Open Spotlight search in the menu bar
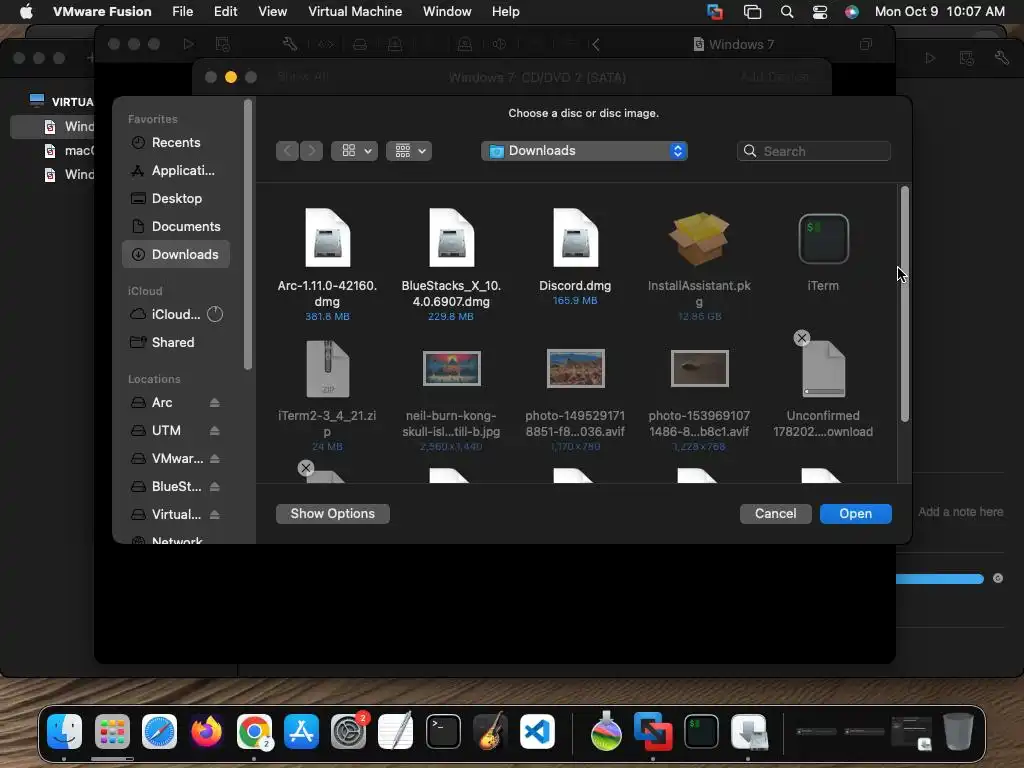The image size is (1024, 768). (x=787, y=12)
